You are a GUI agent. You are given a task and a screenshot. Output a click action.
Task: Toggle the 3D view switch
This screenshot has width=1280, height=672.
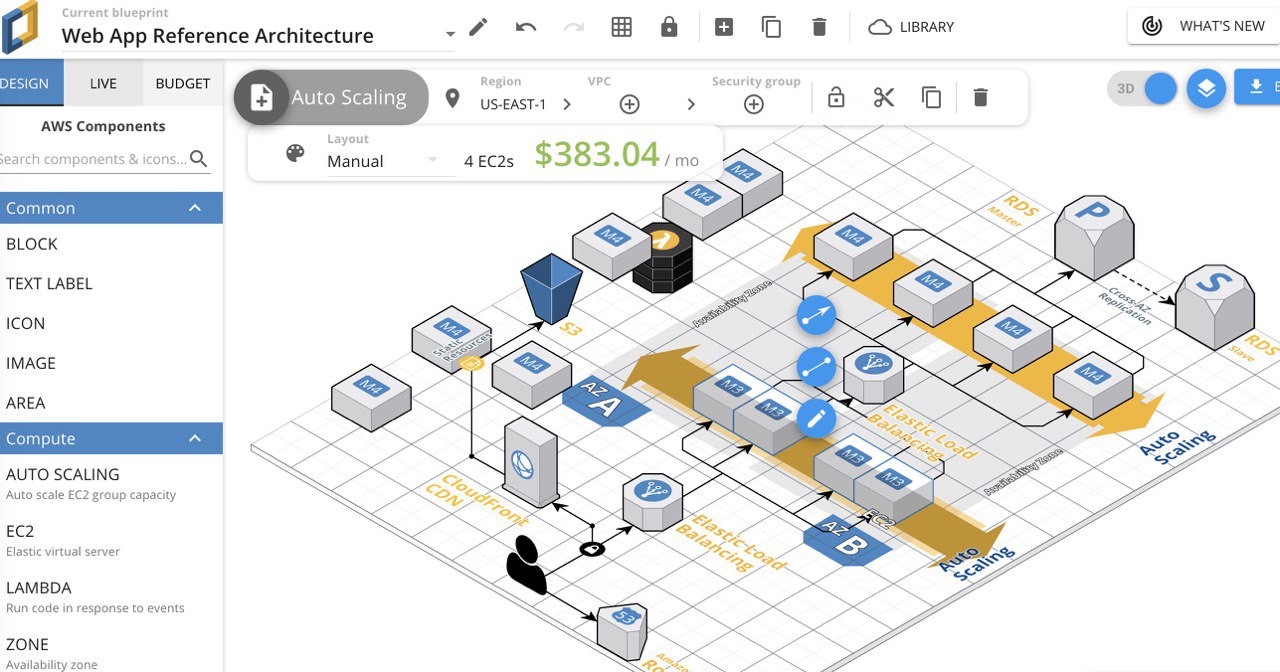click(1143, 88)
